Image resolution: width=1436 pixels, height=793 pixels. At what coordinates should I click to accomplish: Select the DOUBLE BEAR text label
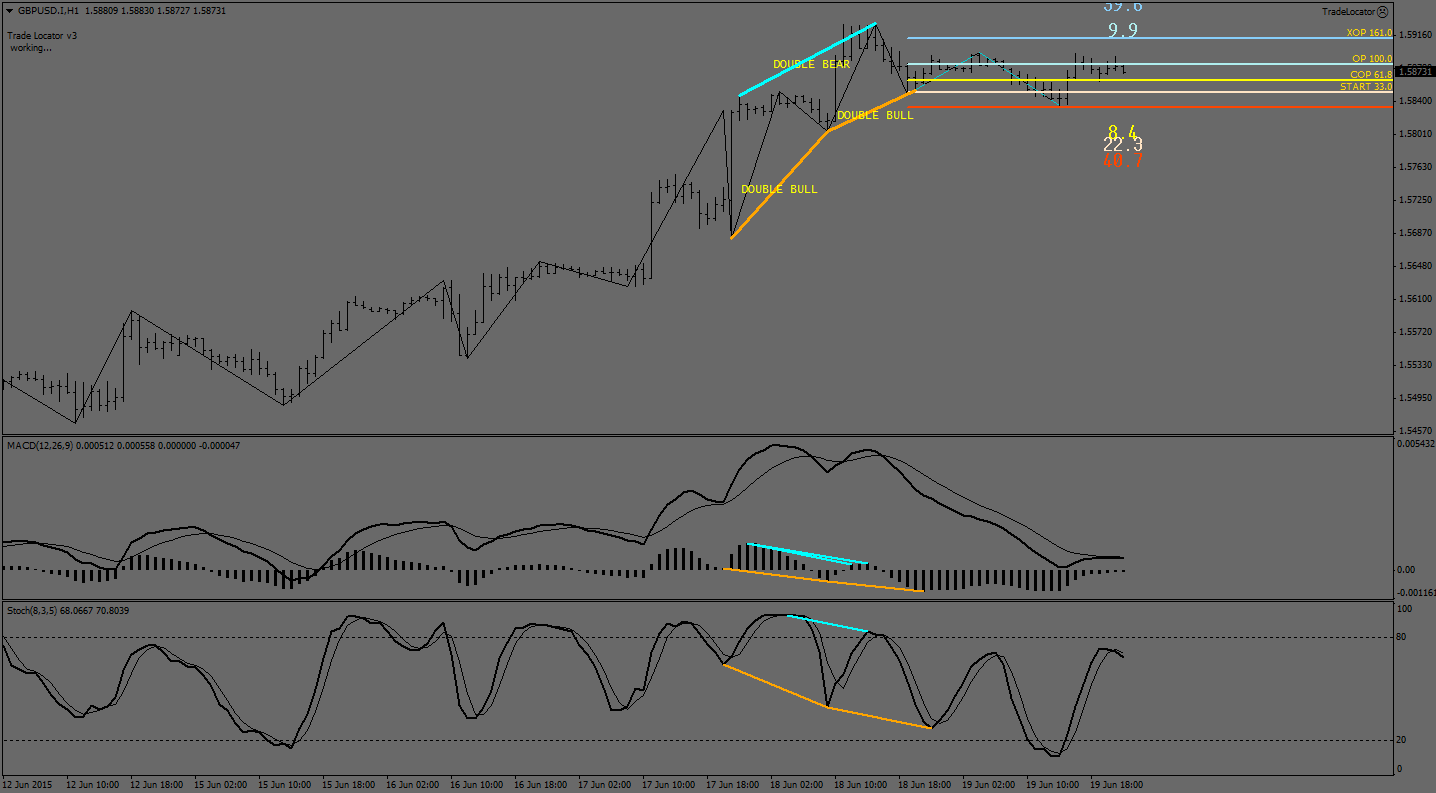pyautogui.click(x=811, y=65)
